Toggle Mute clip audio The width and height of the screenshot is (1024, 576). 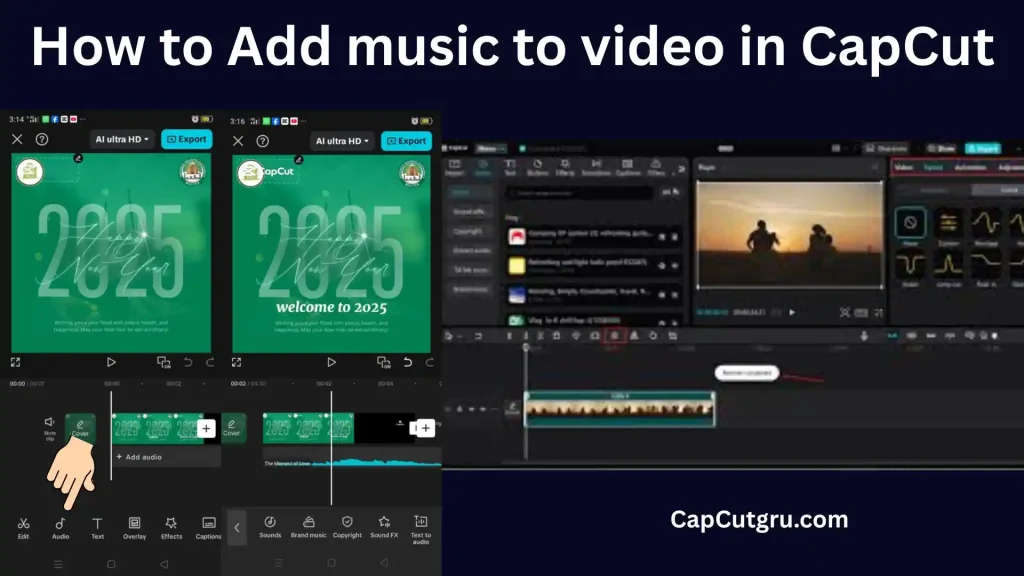(50, 427)
